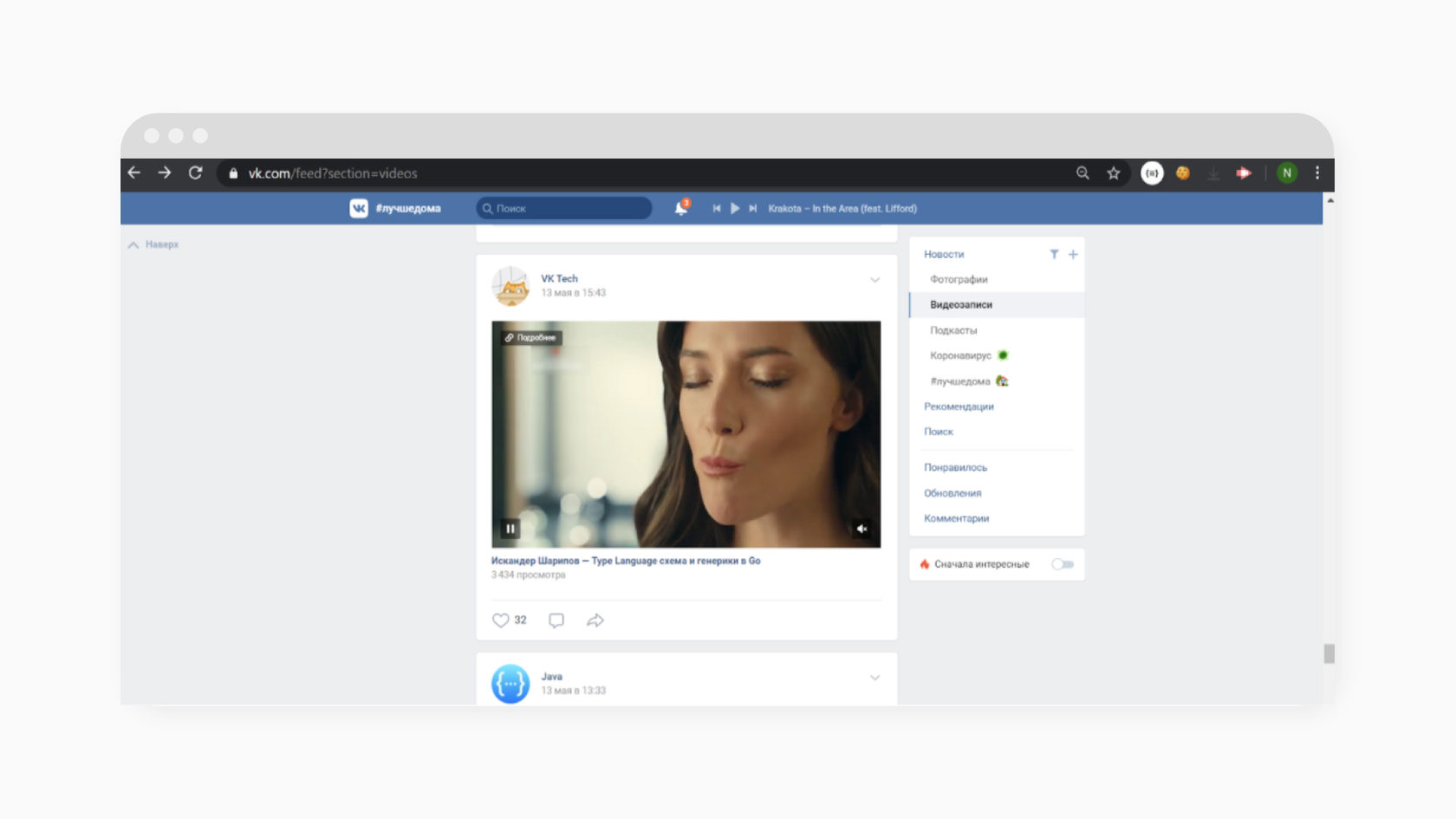This screenshot has height=819, width=1456.
Task: Click the padlock site info icon
Action: [233, 173]
